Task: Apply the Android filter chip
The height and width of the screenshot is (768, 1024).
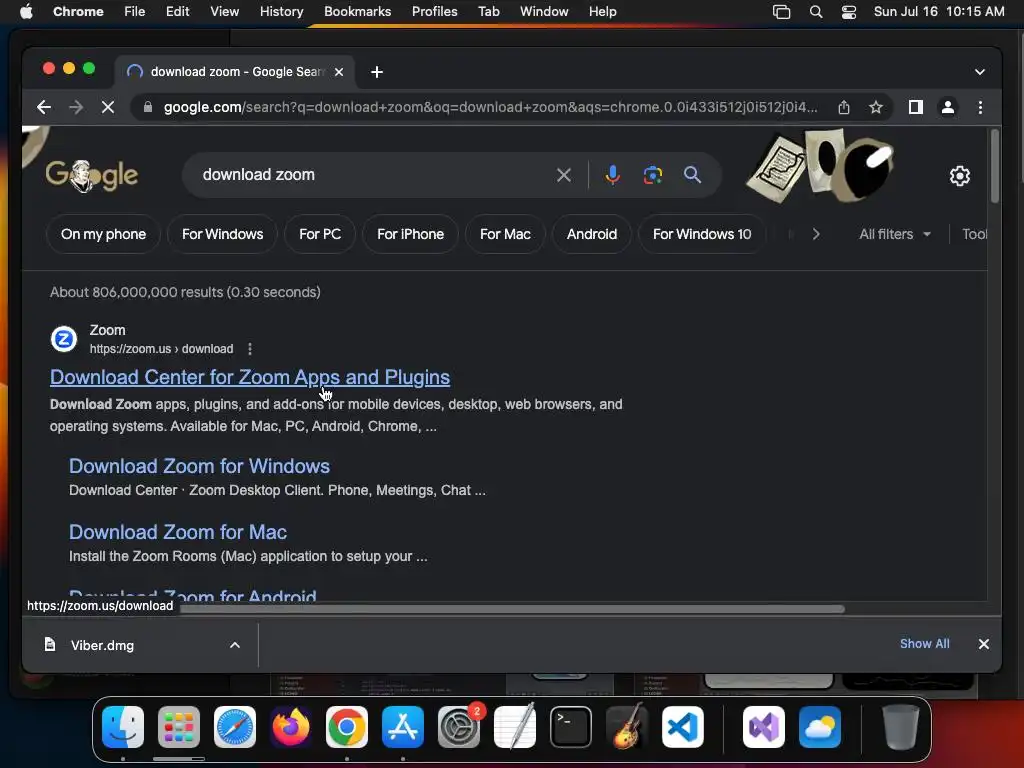Action: click(592, 234)
